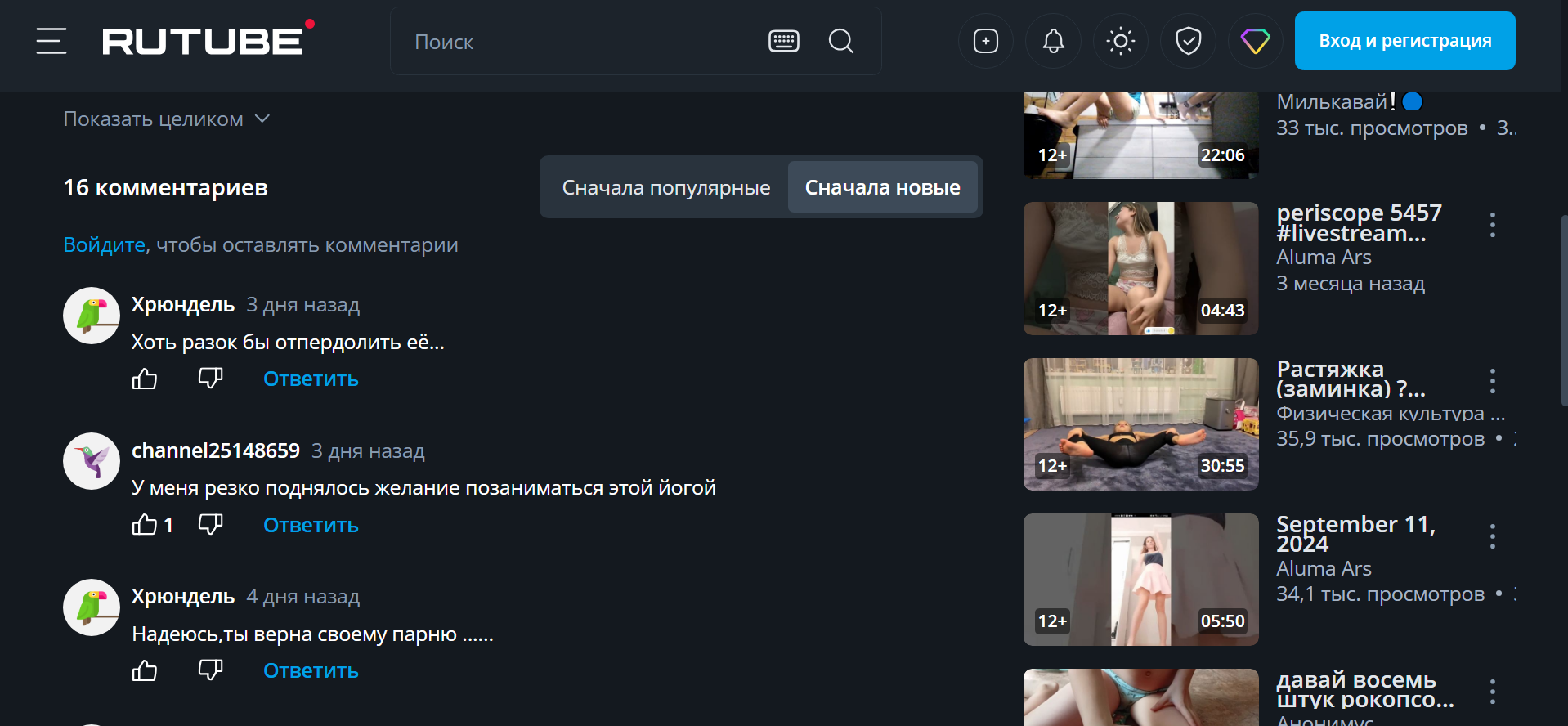1568x726 pixels.
Task: Reply to the 'Хоть разок бы' comment
Action: pos(311,379)
